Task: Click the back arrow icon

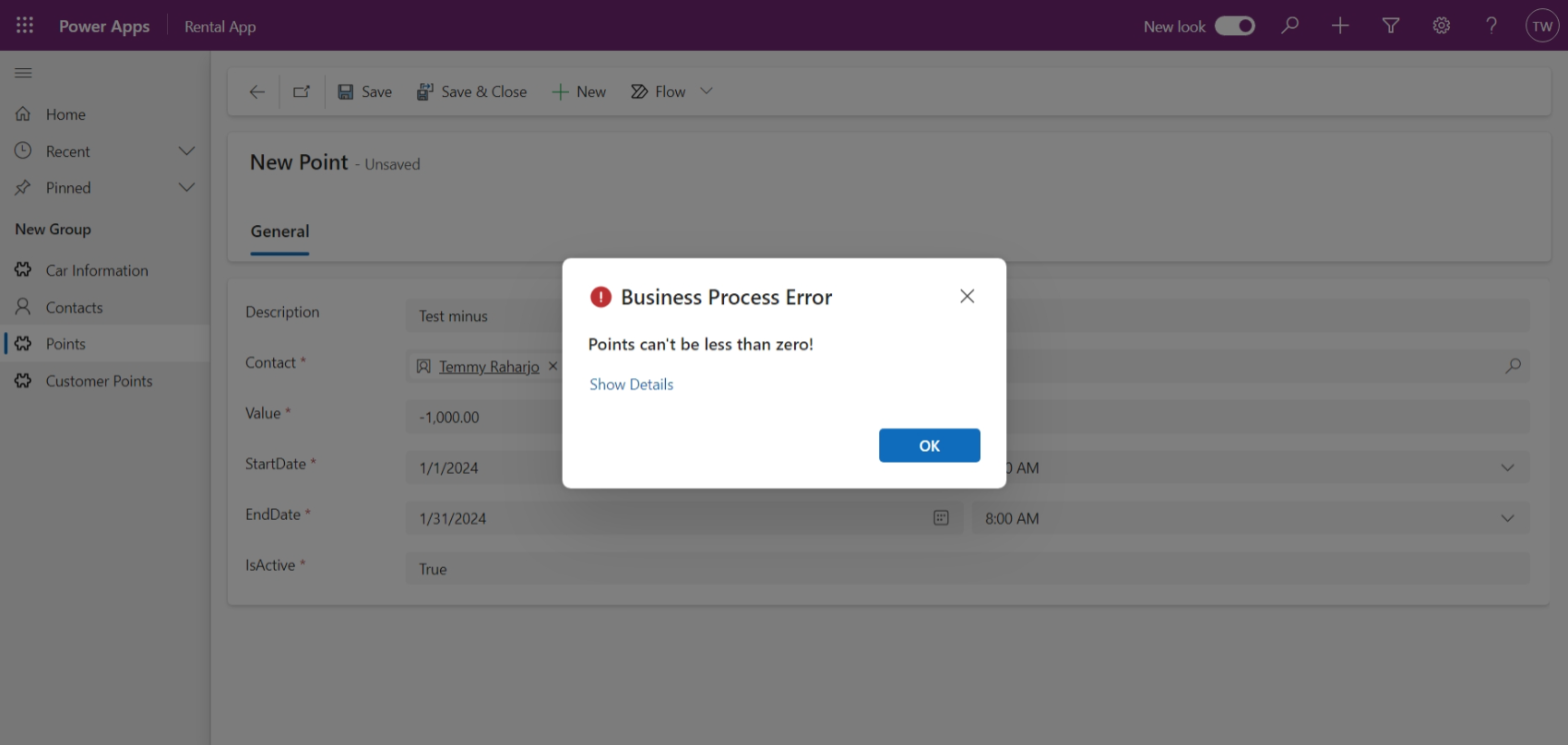Action: pos(257,92)
